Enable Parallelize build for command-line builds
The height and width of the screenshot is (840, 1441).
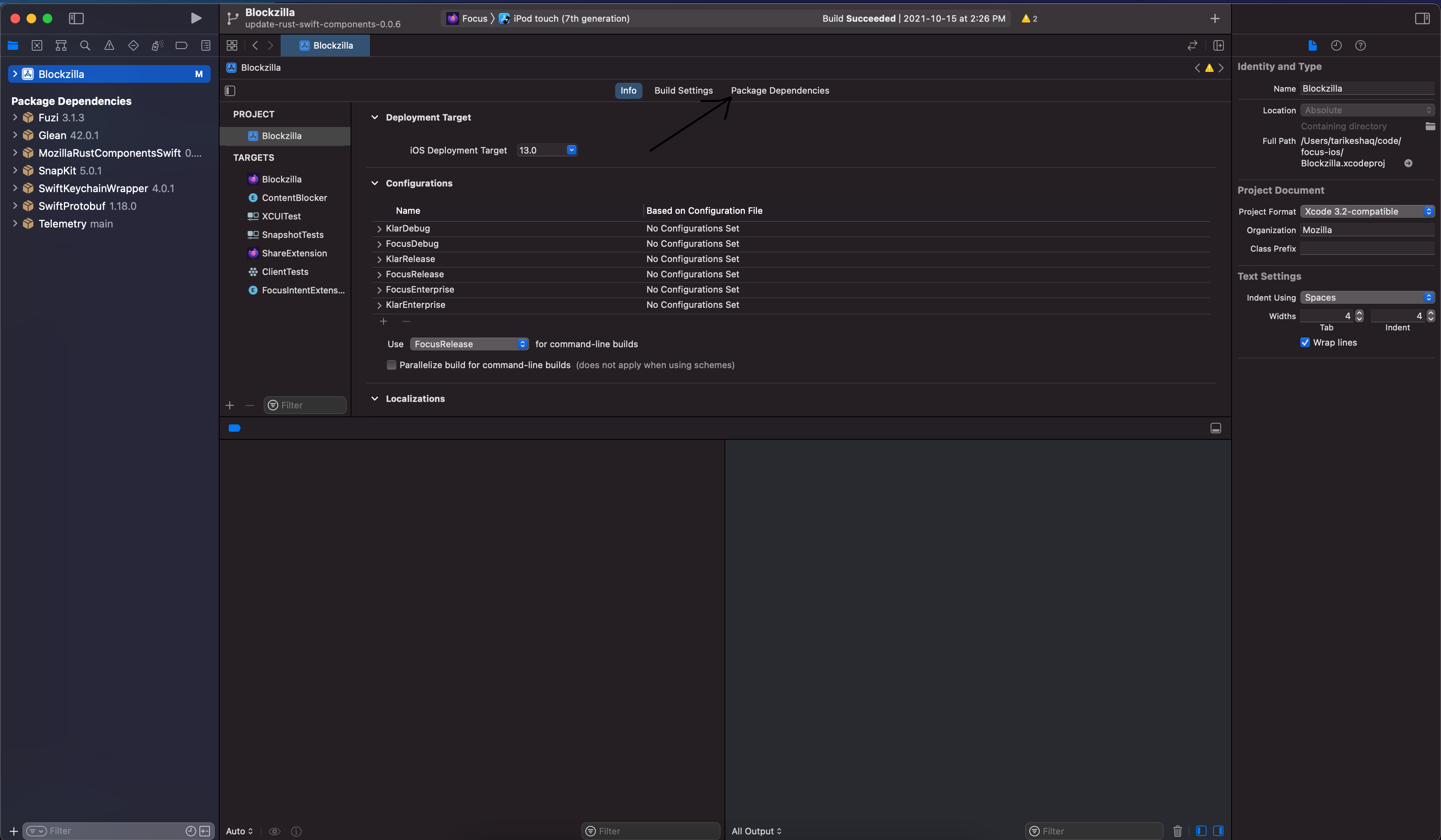tap(392, 365)
